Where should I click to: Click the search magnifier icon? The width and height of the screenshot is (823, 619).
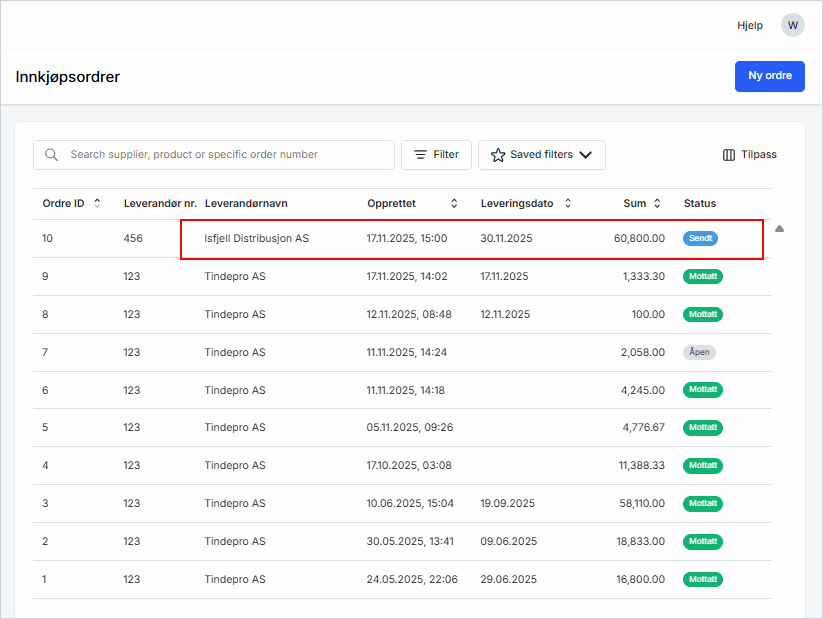point(51,155)
